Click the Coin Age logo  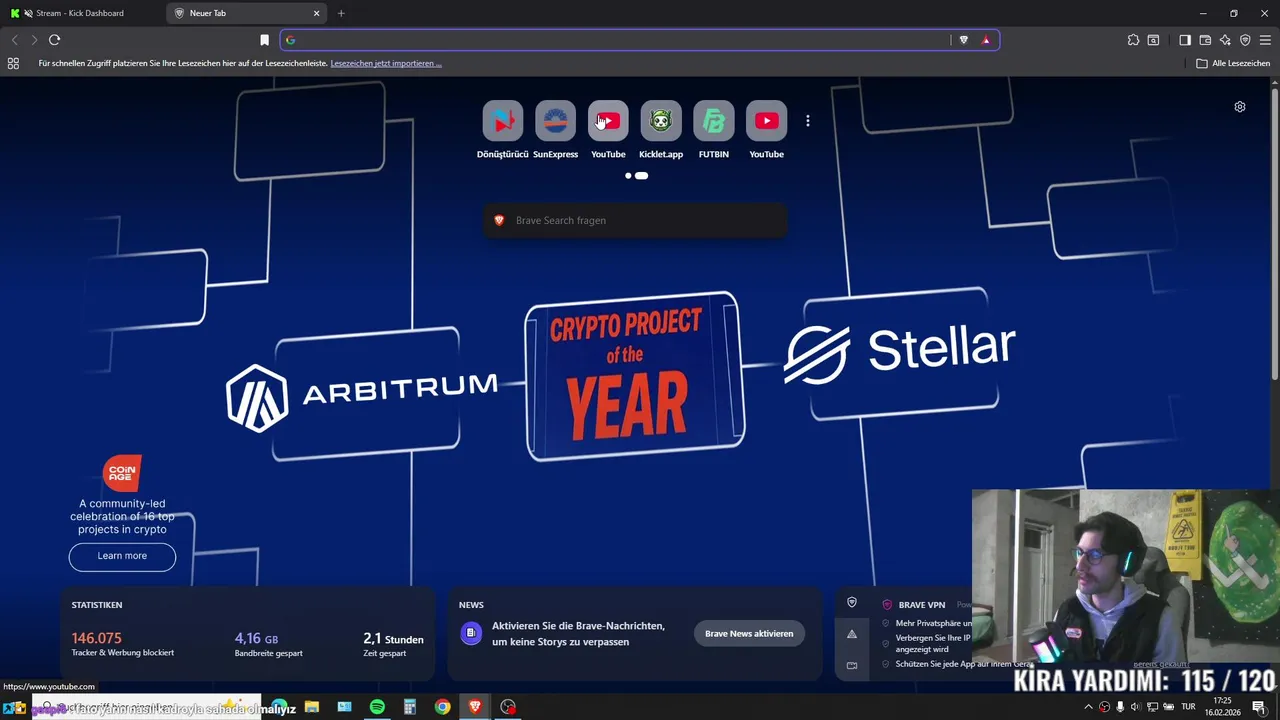click(122, 473)
